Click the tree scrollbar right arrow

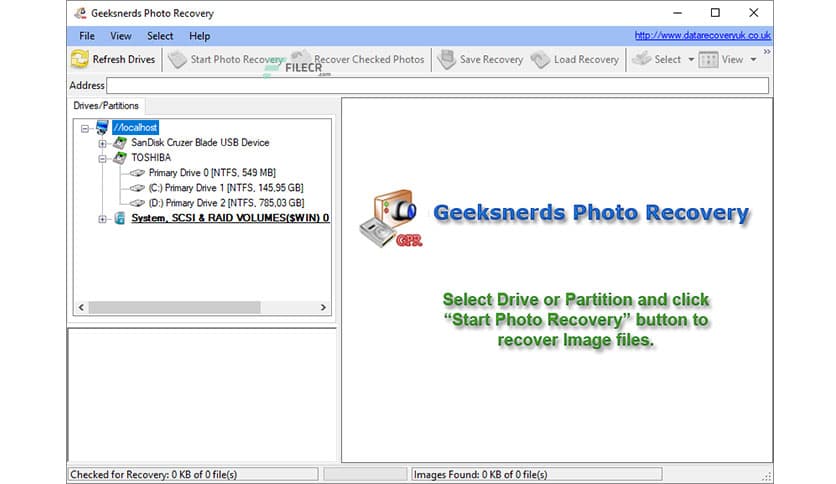coord(323,308)
